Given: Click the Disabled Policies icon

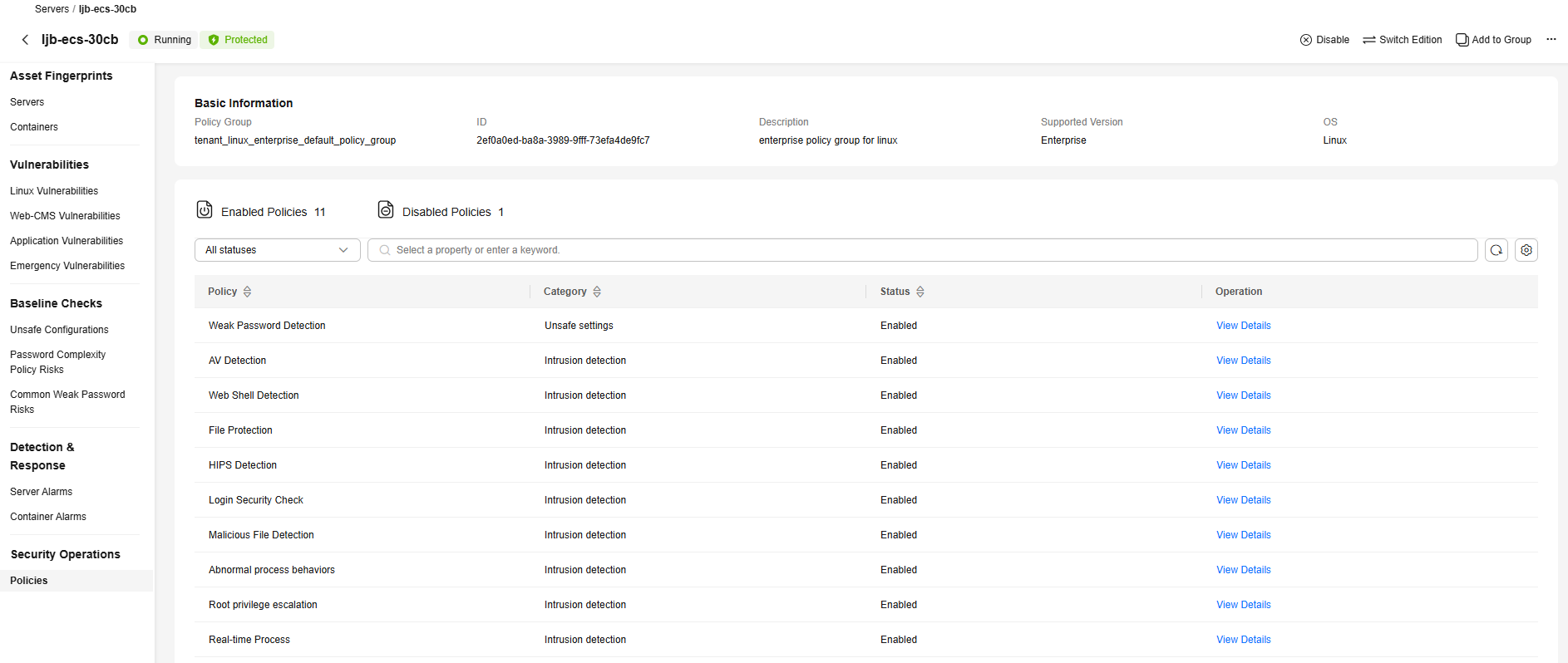Looking at the screenshot, I should [x=386, y=210].
